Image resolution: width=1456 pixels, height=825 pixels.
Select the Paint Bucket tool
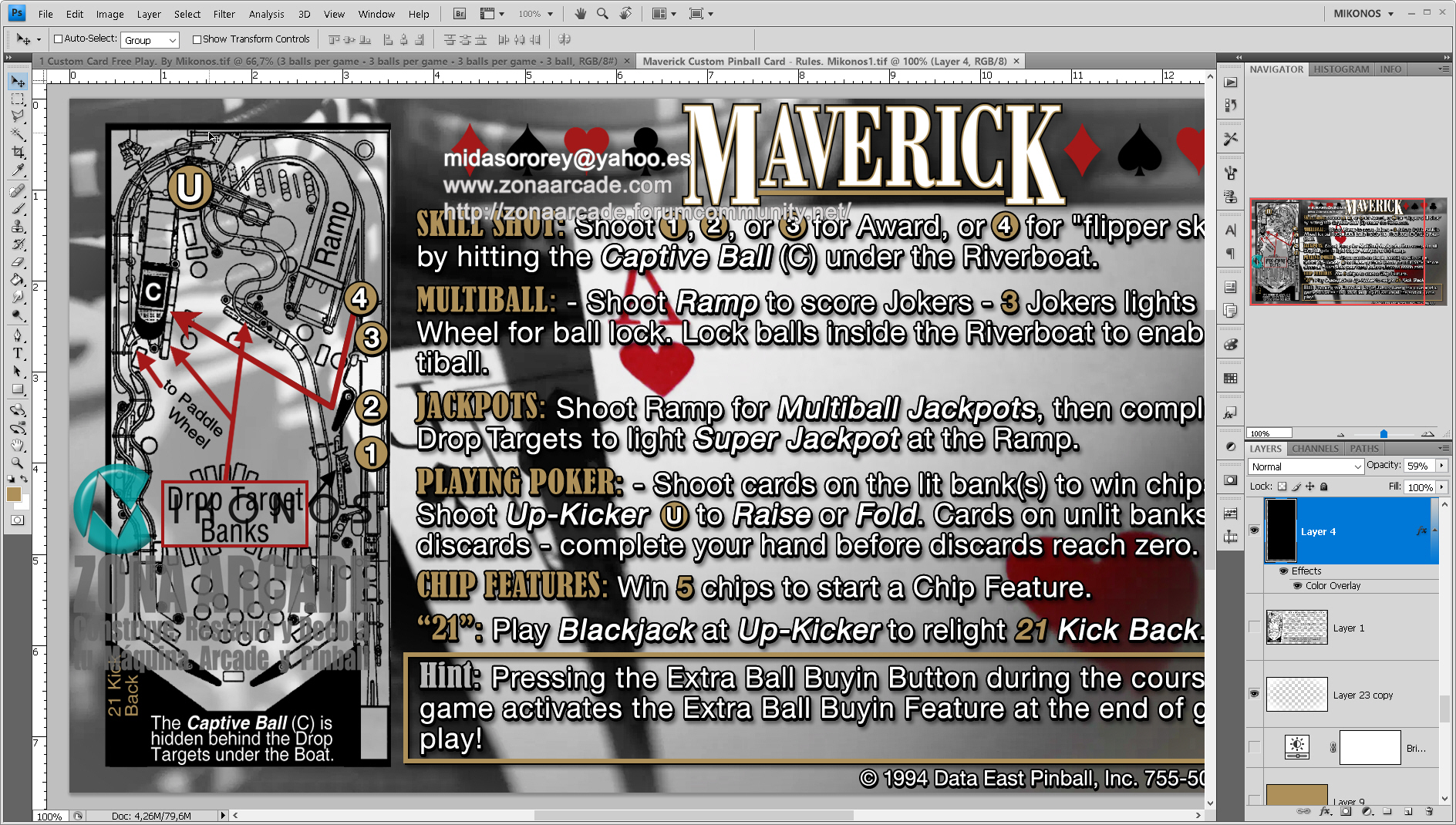pyautogui.click(x=17, y=279)
